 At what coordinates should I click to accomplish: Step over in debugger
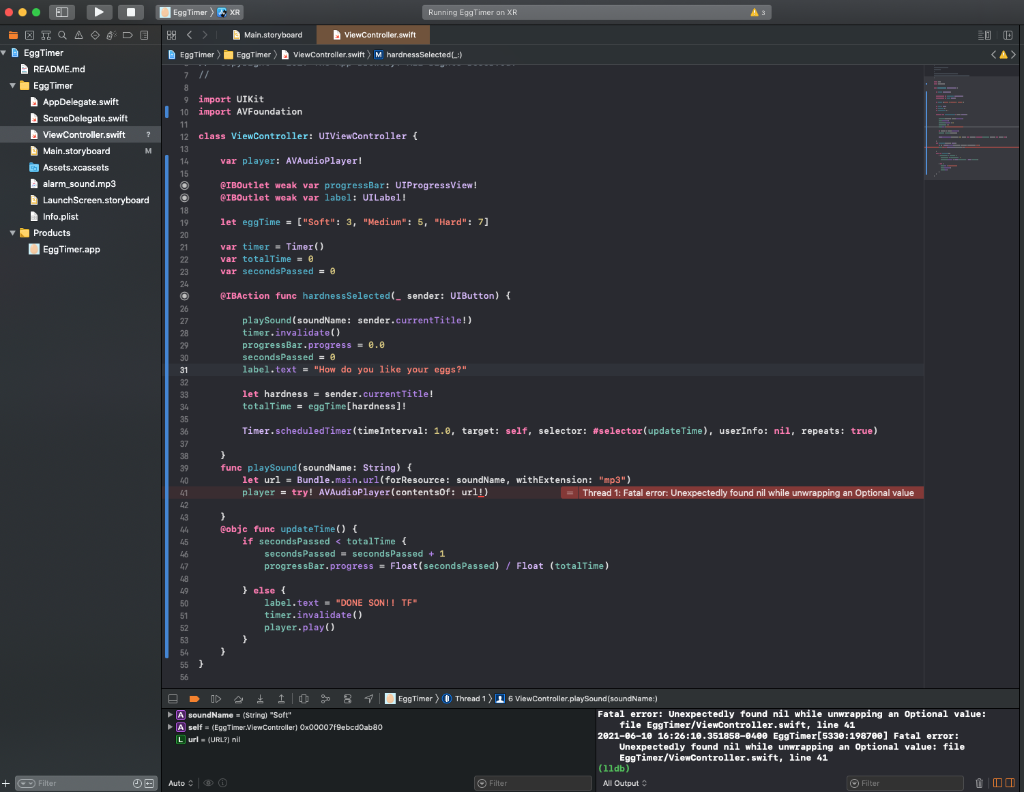(238, 699)
